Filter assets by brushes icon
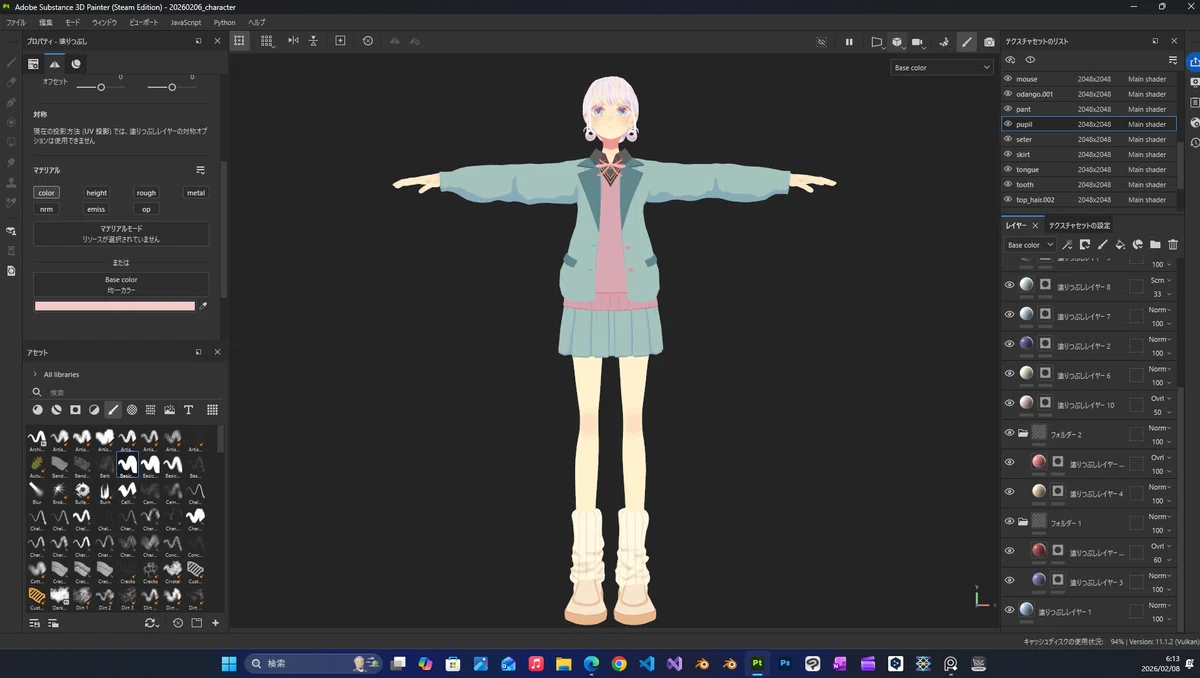Screen dimensions: 1200x678 click(x=113, y=410)
